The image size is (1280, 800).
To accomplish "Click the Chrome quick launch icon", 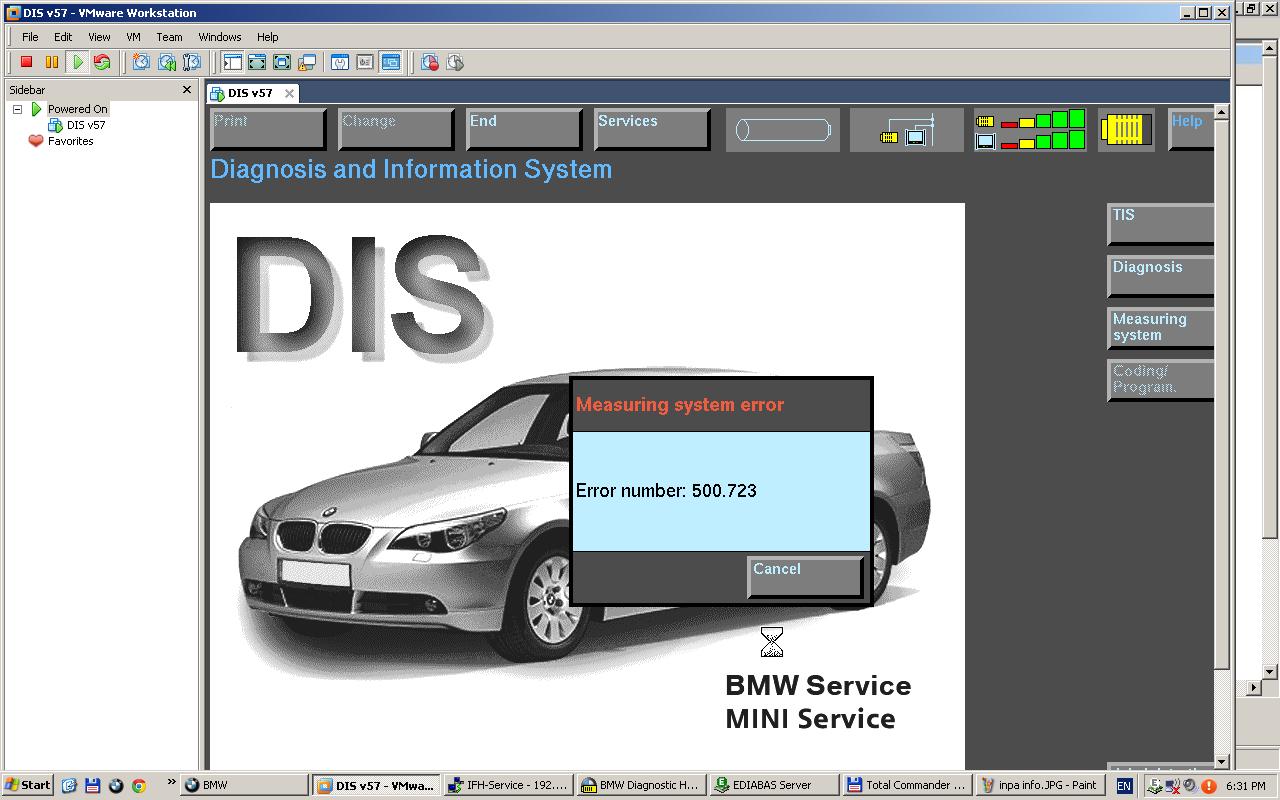I will click(139, 786).
